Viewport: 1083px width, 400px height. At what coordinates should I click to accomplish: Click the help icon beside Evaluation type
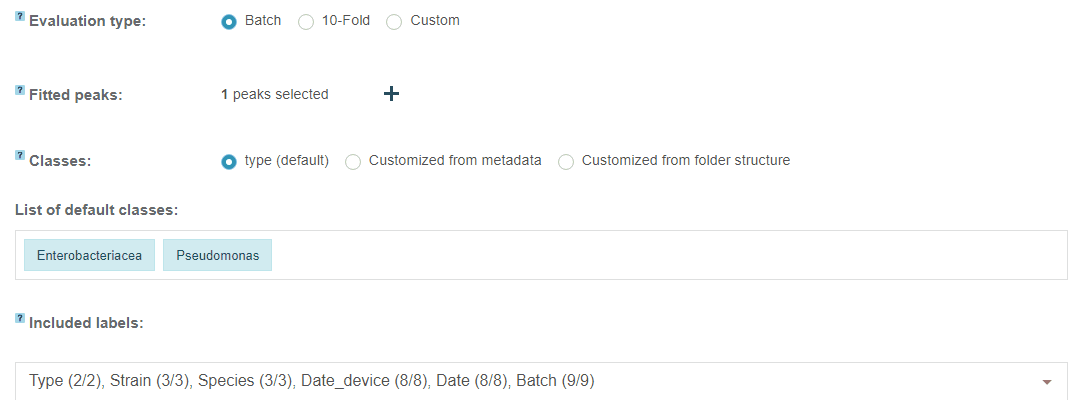point(20,17)
